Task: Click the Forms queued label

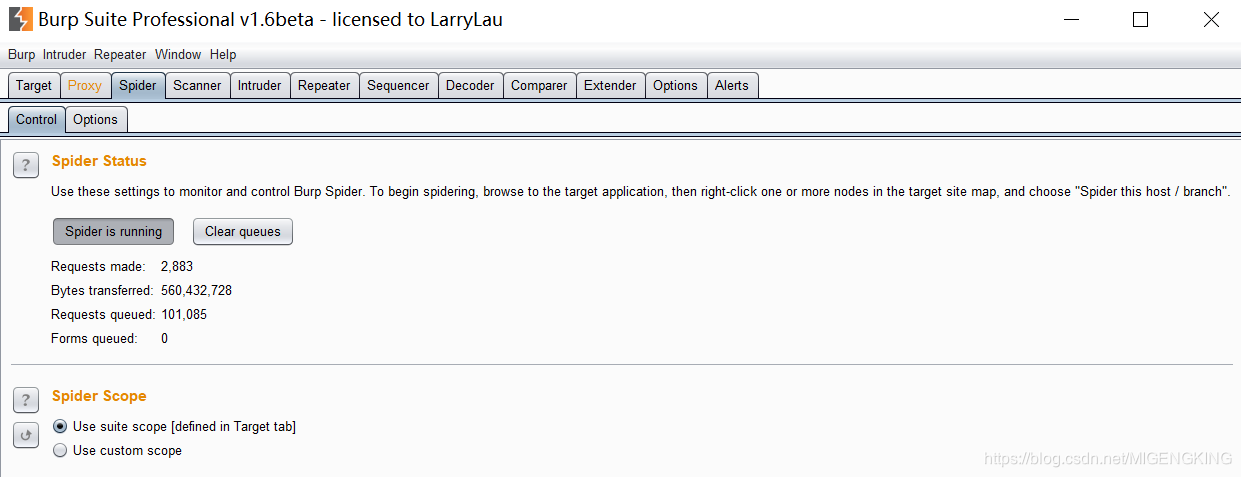Action: (x=94, y=339)
